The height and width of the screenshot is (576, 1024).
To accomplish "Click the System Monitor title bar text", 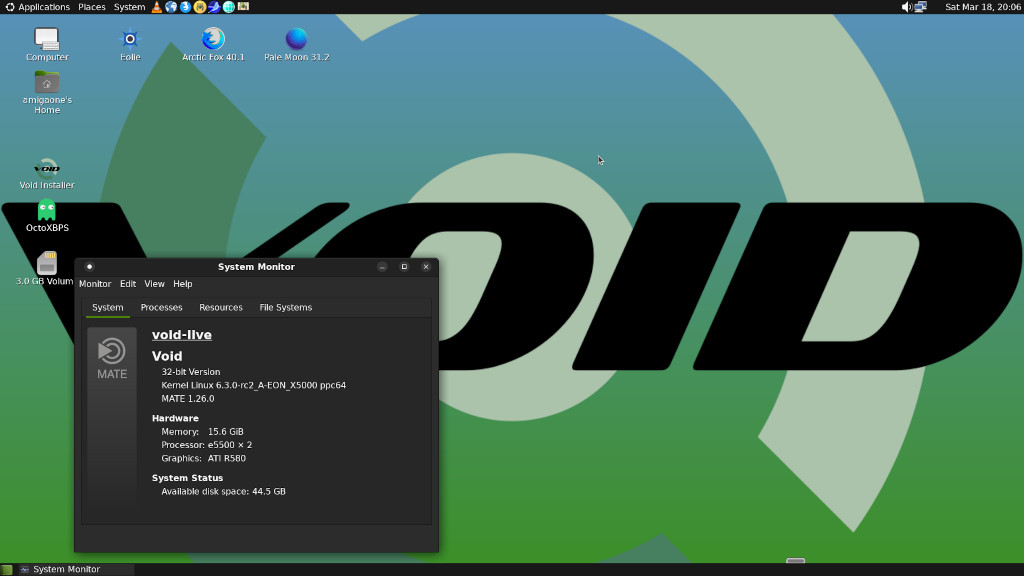I will click(x=256, y=266).
